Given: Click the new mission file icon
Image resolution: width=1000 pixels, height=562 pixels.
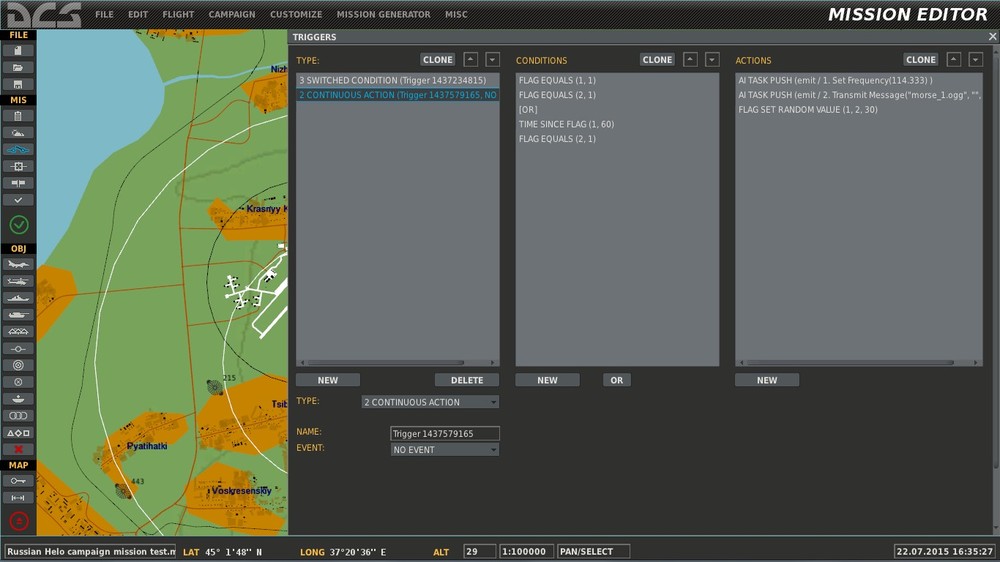Looking at the screenshot, I should click(18, 51).
